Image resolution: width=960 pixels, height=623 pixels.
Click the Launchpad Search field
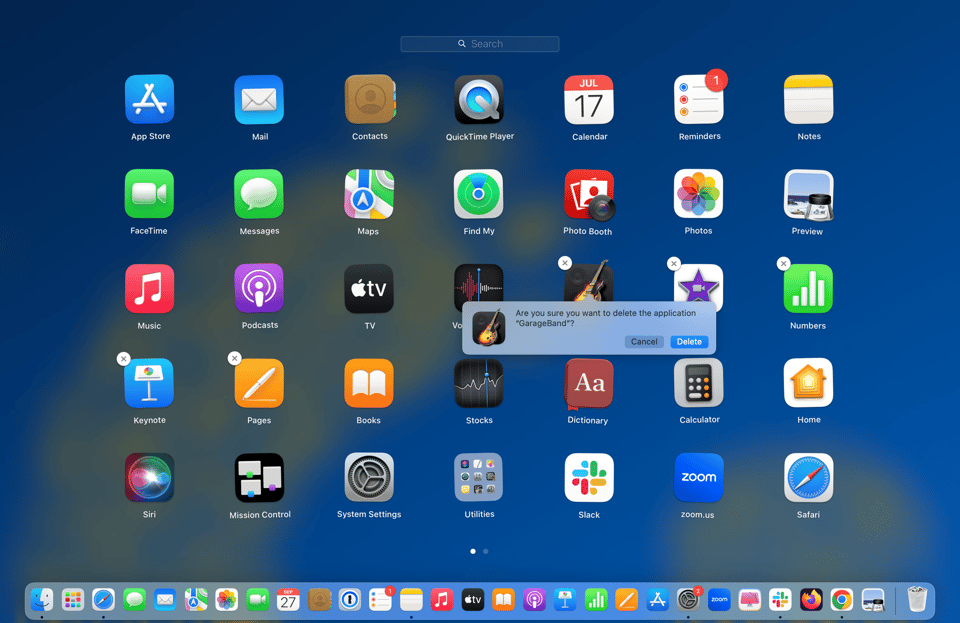click(x=479, y=43)
